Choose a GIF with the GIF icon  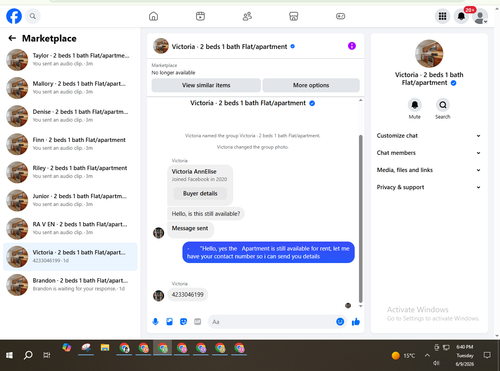pyautogui.click(x=198, y=322)
